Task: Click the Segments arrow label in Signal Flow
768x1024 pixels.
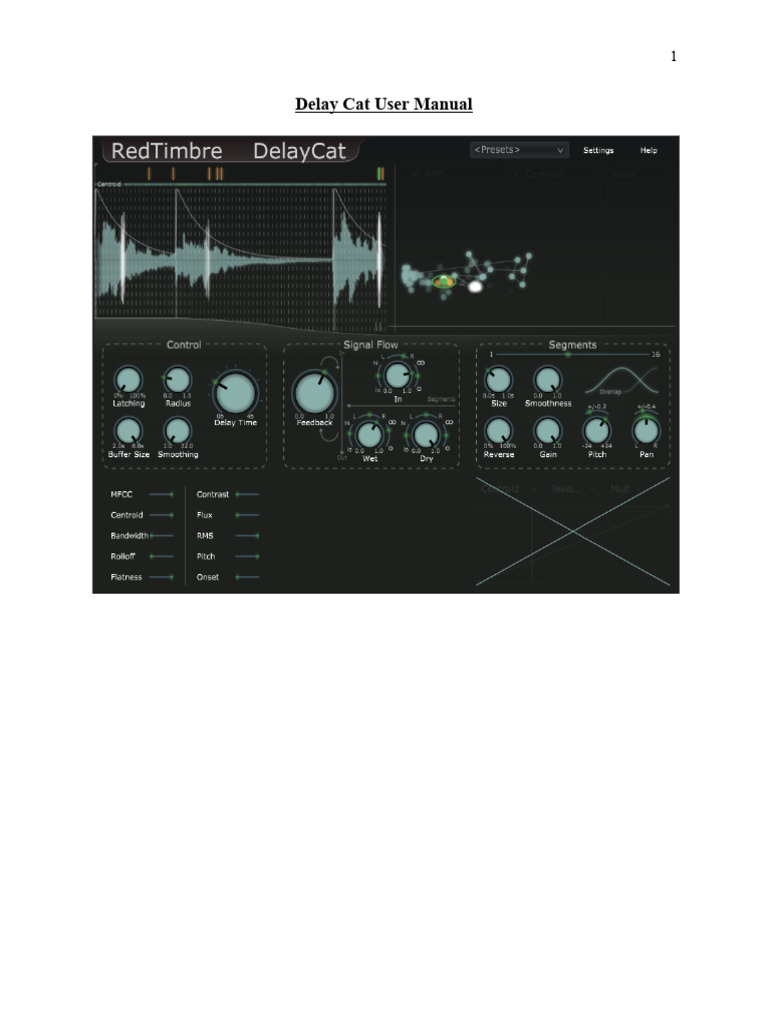Action: (x=441, y=399)
